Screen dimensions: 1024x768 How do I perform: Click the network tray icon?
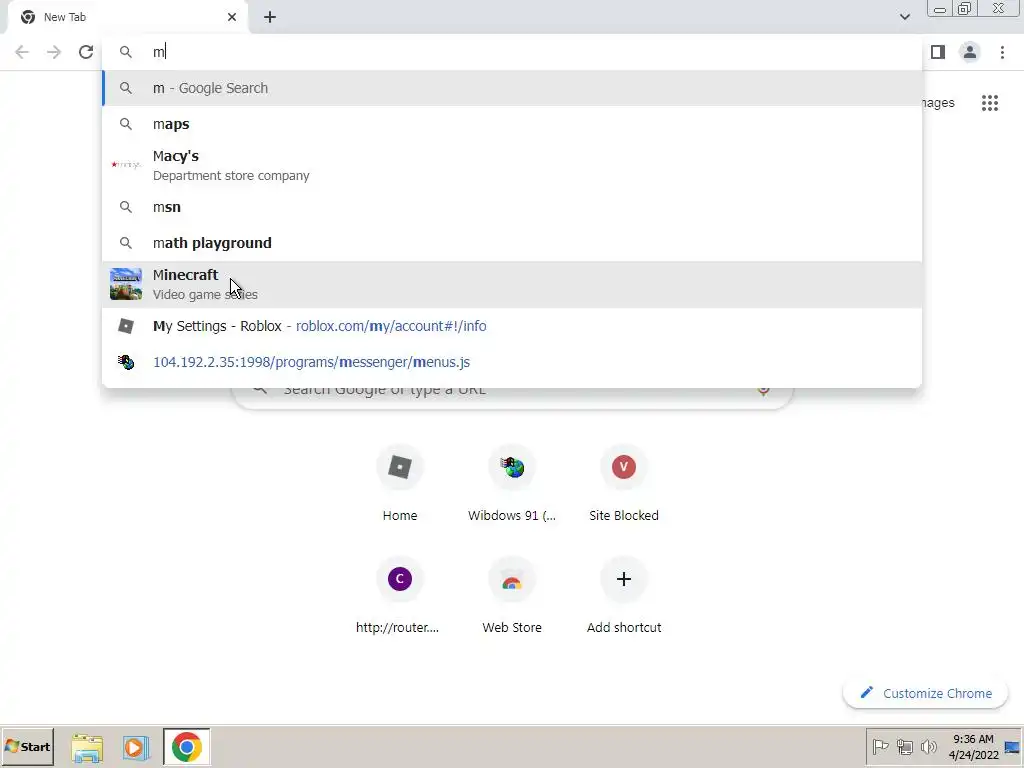point(904,746)
